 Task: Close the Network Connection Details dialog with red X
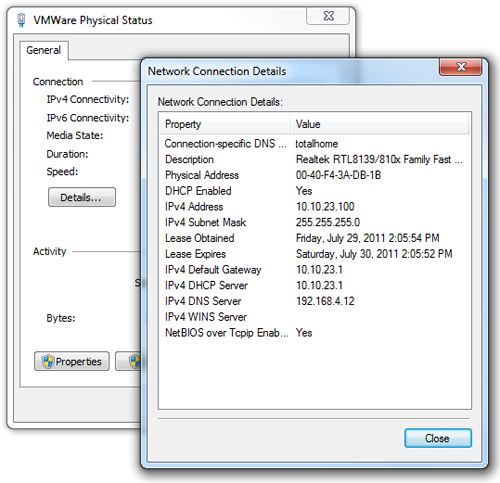461,67
